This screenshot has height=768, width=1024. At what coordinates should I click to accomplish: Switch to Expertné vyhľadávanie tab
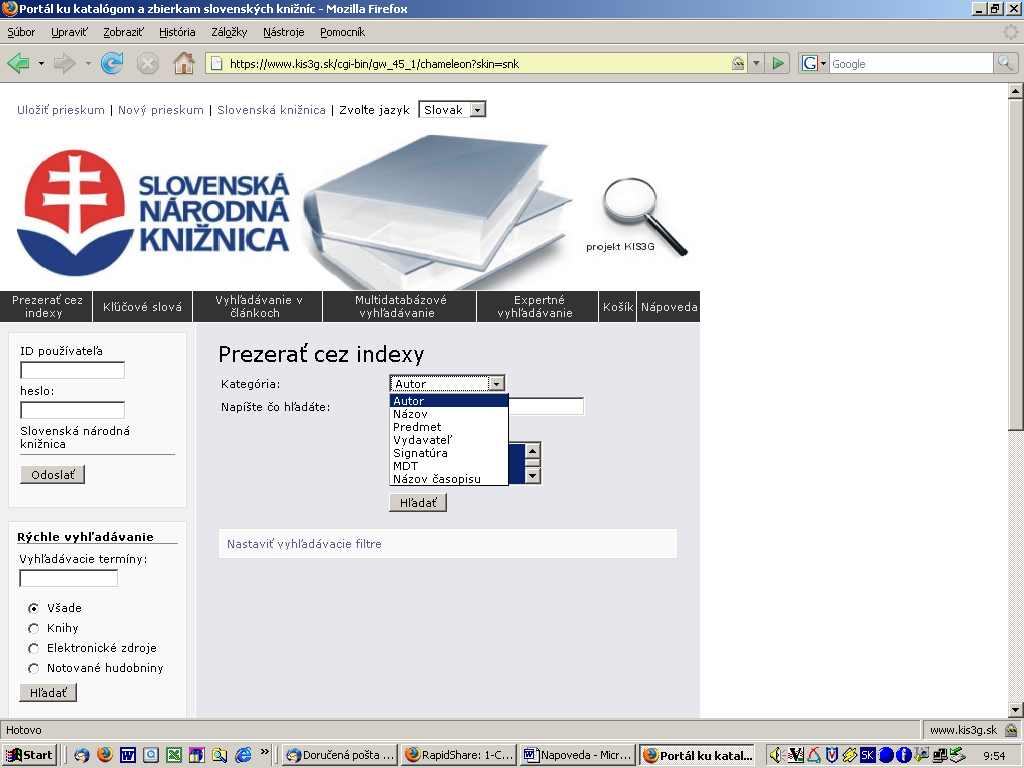pyautogui.click(x=538, y=306)
